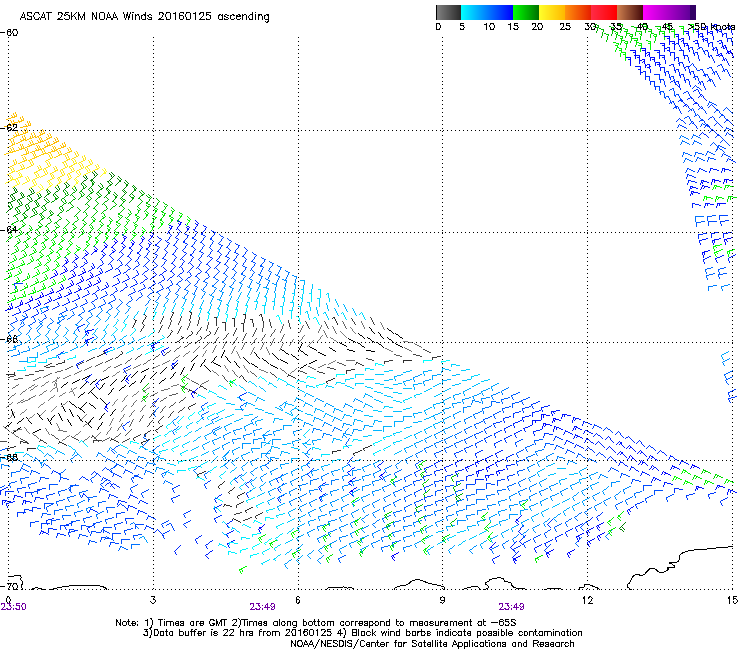
Task: Click the '-68' latitude axis label
Action: (x=9, y=458)
